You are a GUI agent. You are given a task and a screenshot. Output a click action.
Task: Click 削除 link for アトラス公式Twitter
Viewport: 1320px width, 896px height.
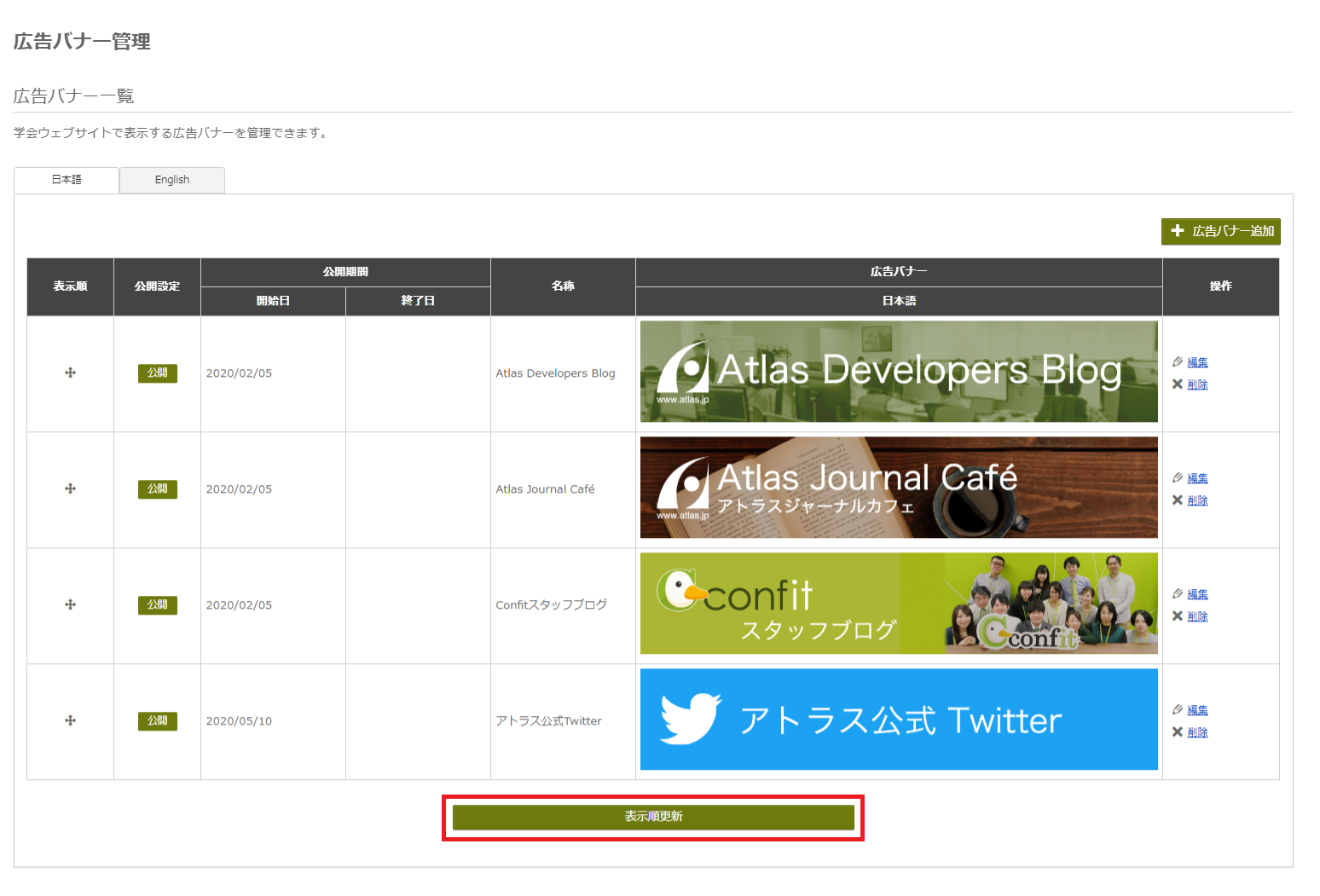pos(1197,732)
